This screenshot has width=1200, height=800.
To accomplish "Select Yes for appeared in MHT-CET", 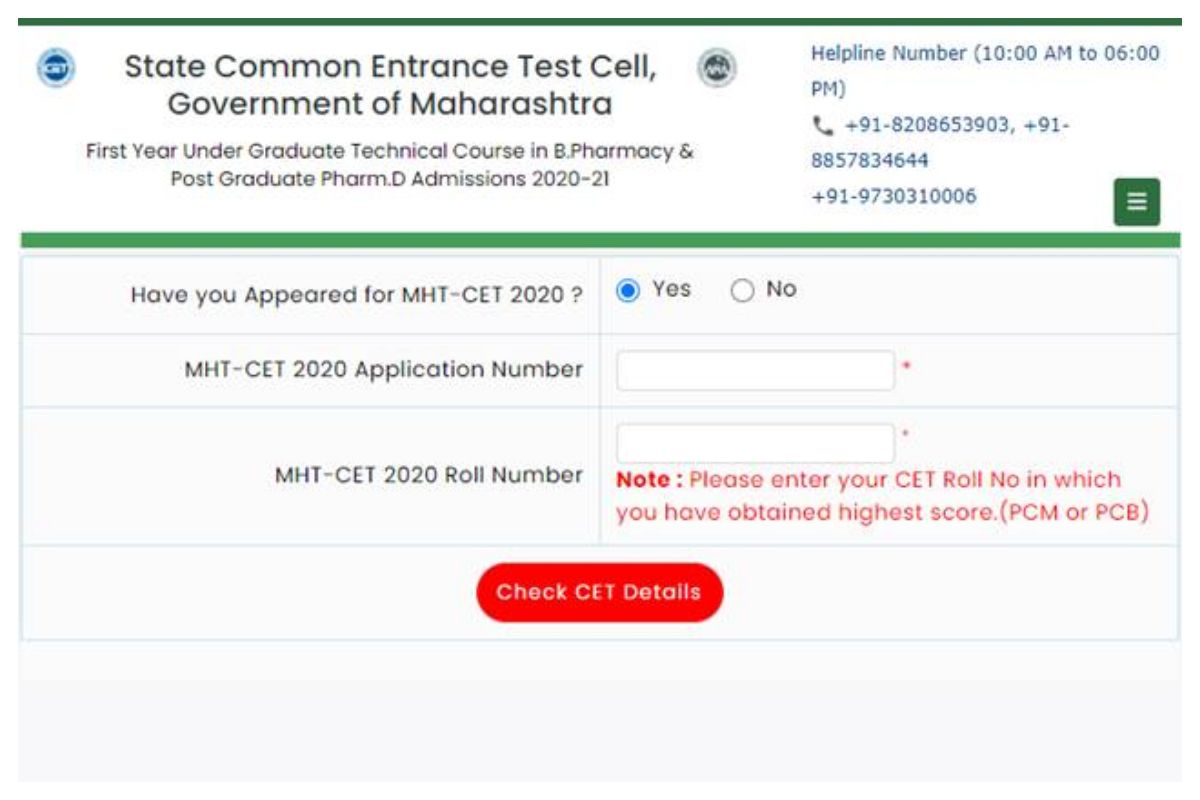I will pos(627,291).
